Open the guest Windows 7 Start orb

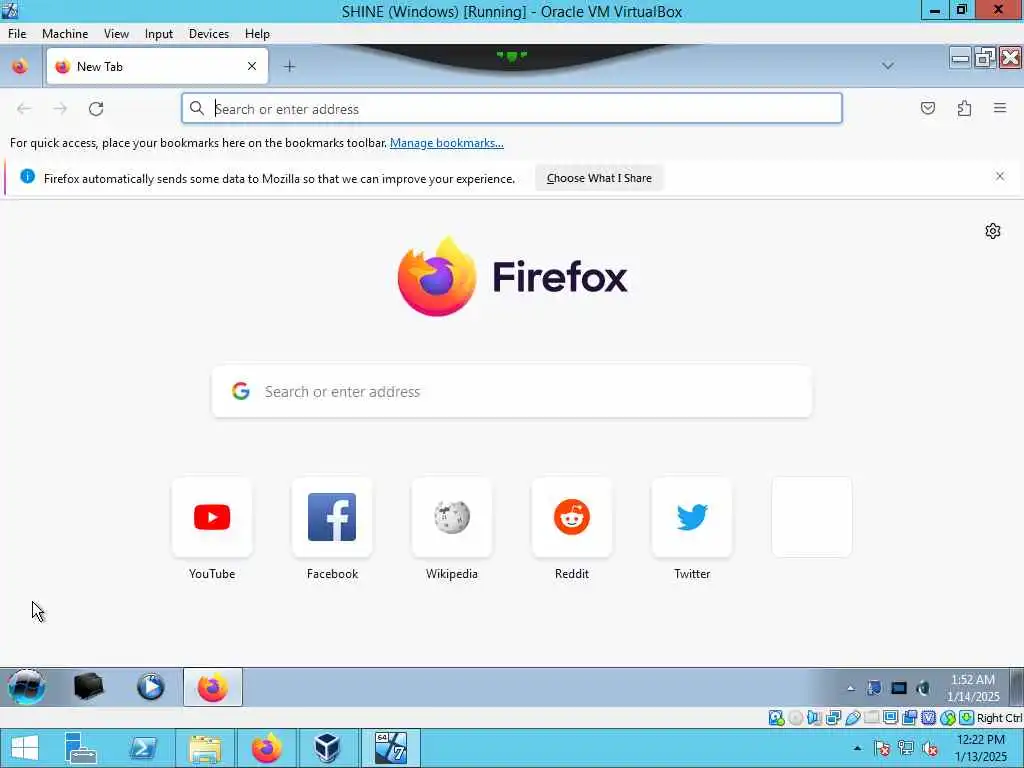coord(26,687)
